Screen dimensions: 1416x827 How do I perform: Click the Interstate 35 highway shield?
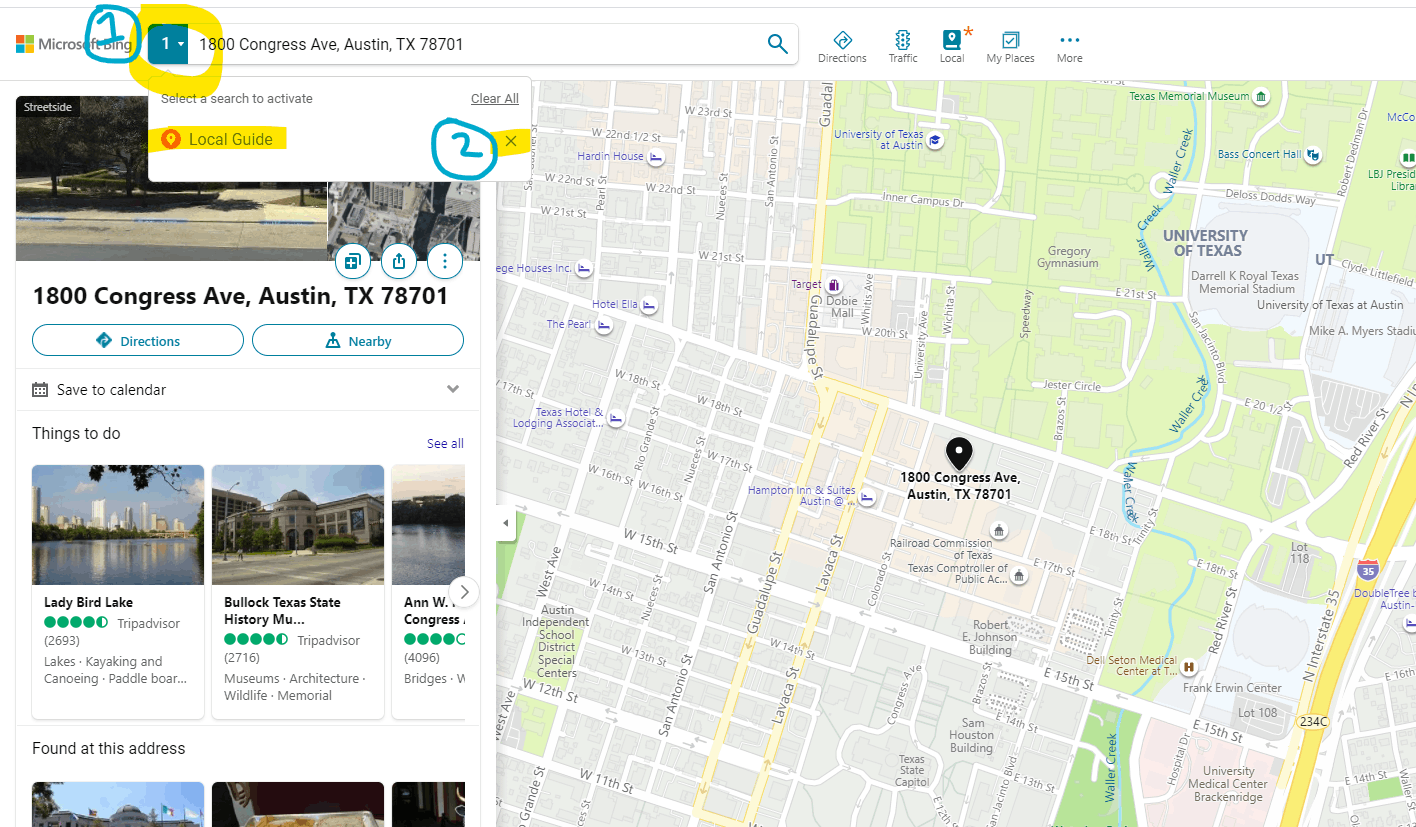pos(1367,571)
